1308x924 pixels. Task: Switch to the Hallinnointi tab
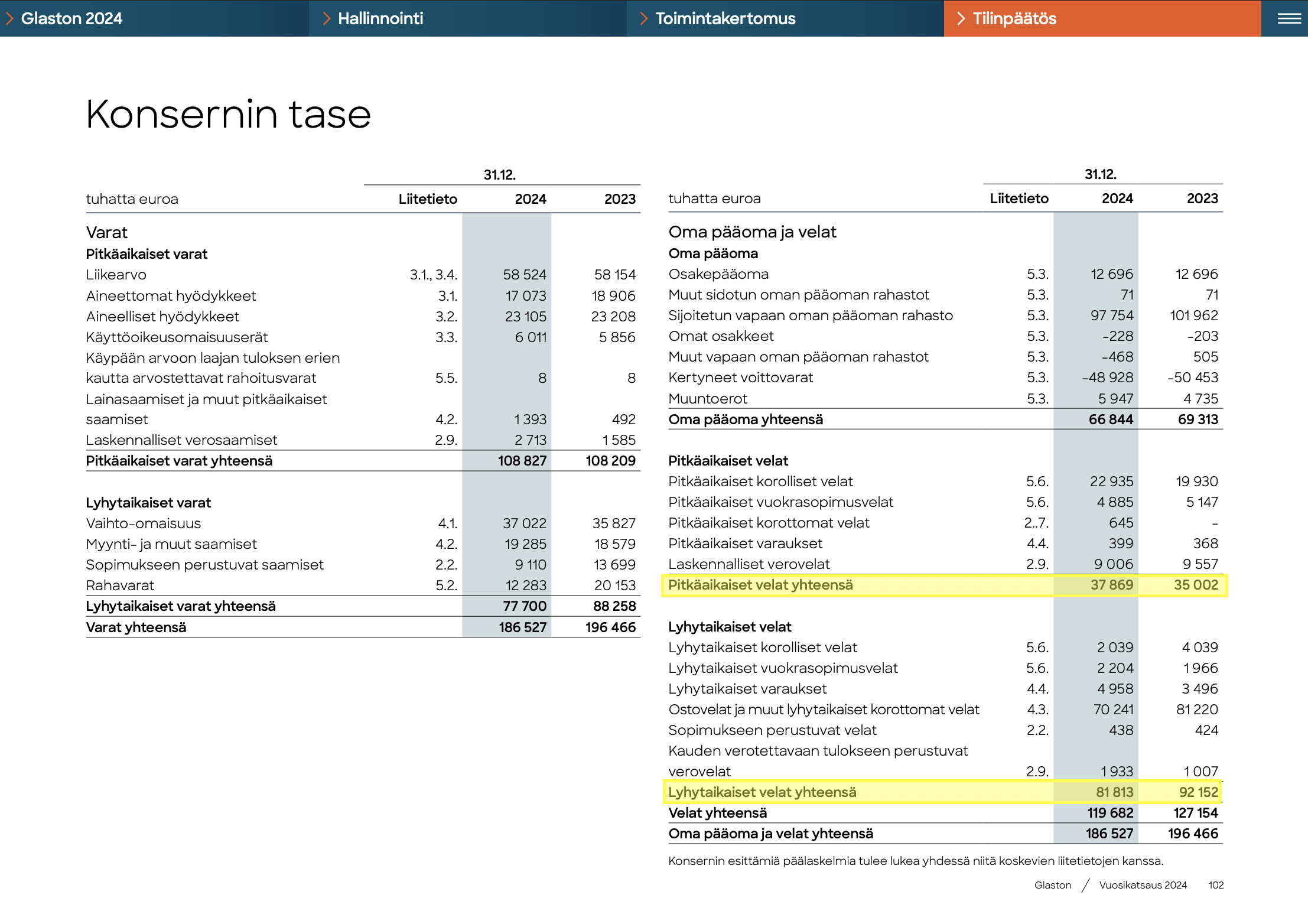pyautogui.click(x=380, y=18)
